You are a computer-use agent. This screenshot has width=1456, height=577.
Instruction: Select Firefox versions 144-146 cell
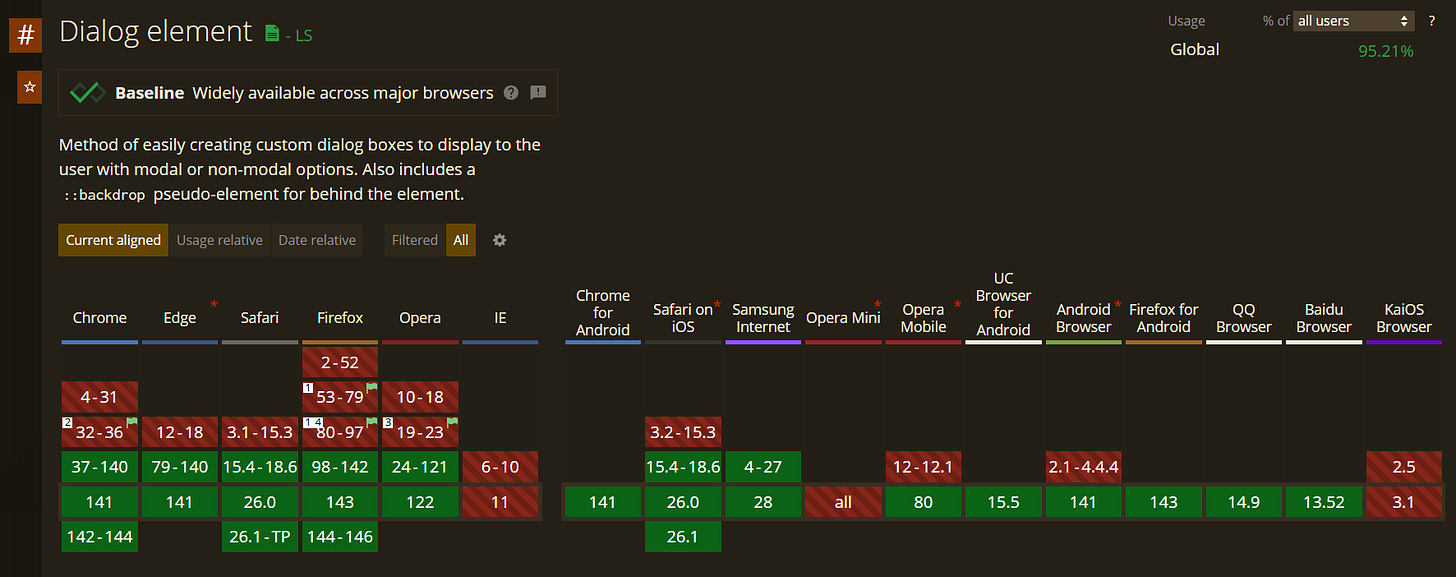(x=340, y=536)
